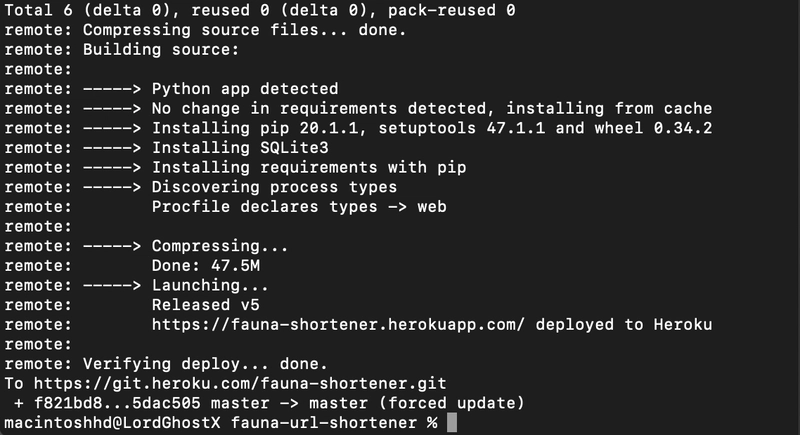
Task: Click the 'Installing requirements with pip' line
Action: click(x=308, y=167)
